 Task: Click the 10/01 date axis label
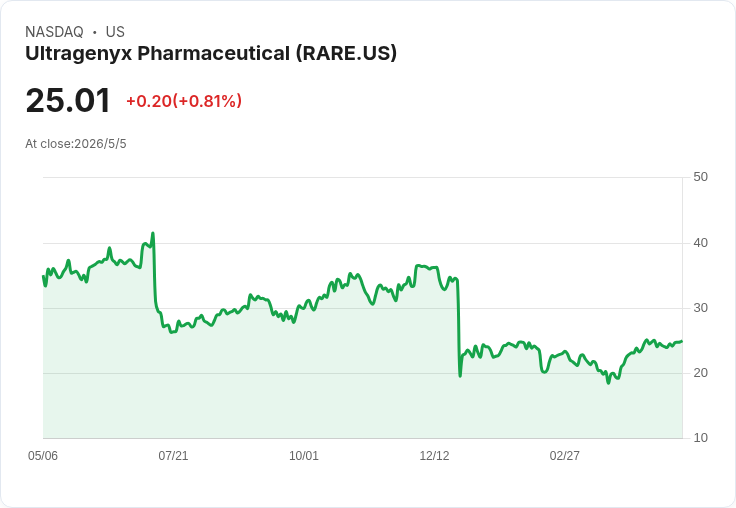point(304,456)
